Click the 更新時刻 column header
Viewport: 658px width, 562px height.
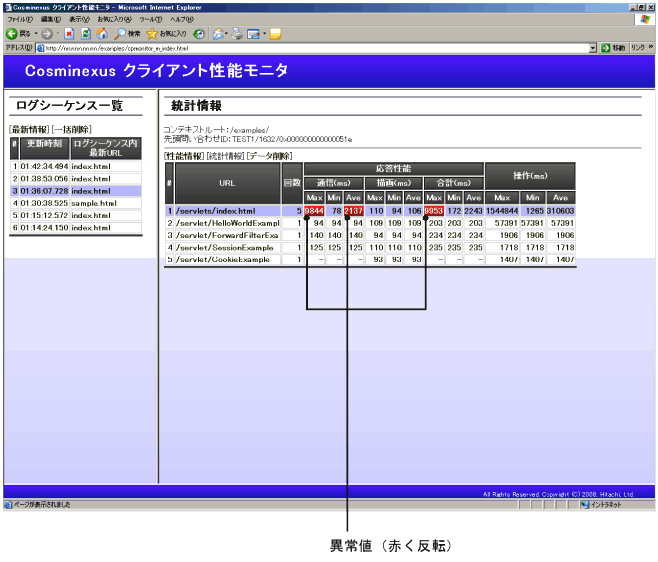[x=44, y=148]
